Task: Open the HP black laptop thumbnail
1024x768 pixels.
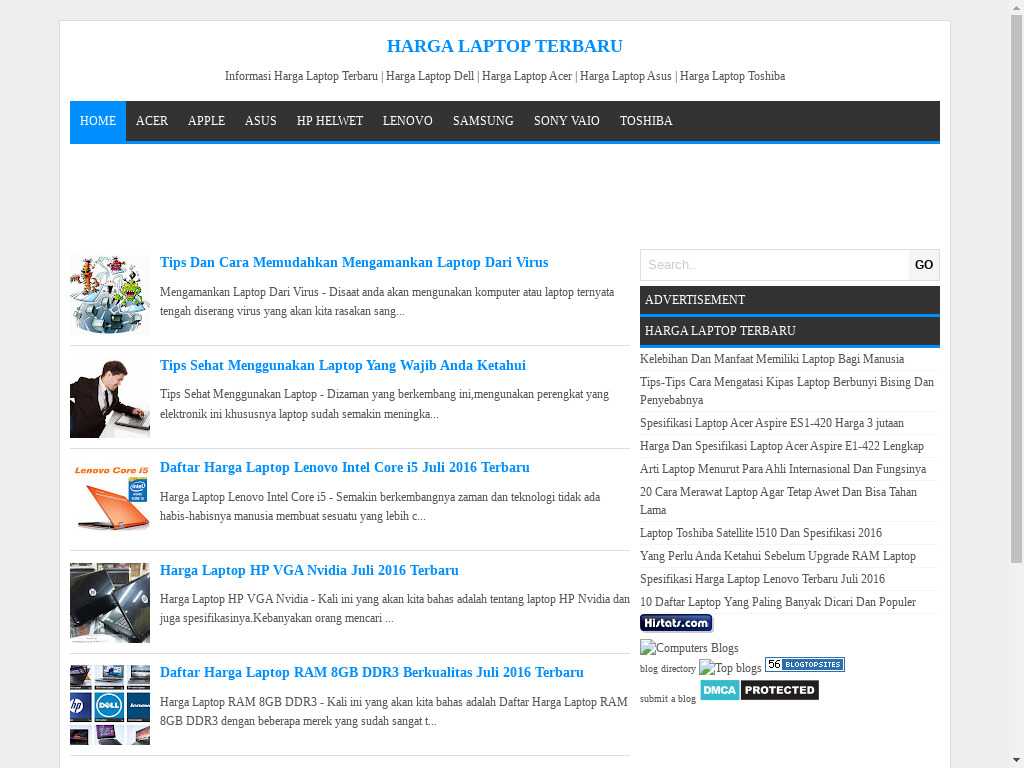Action: pos(110,603)
